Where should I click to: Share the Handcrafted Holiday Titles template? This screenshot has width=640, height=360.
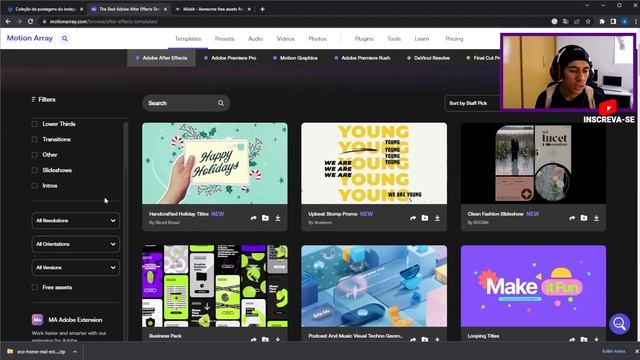[x=253, y=218]
